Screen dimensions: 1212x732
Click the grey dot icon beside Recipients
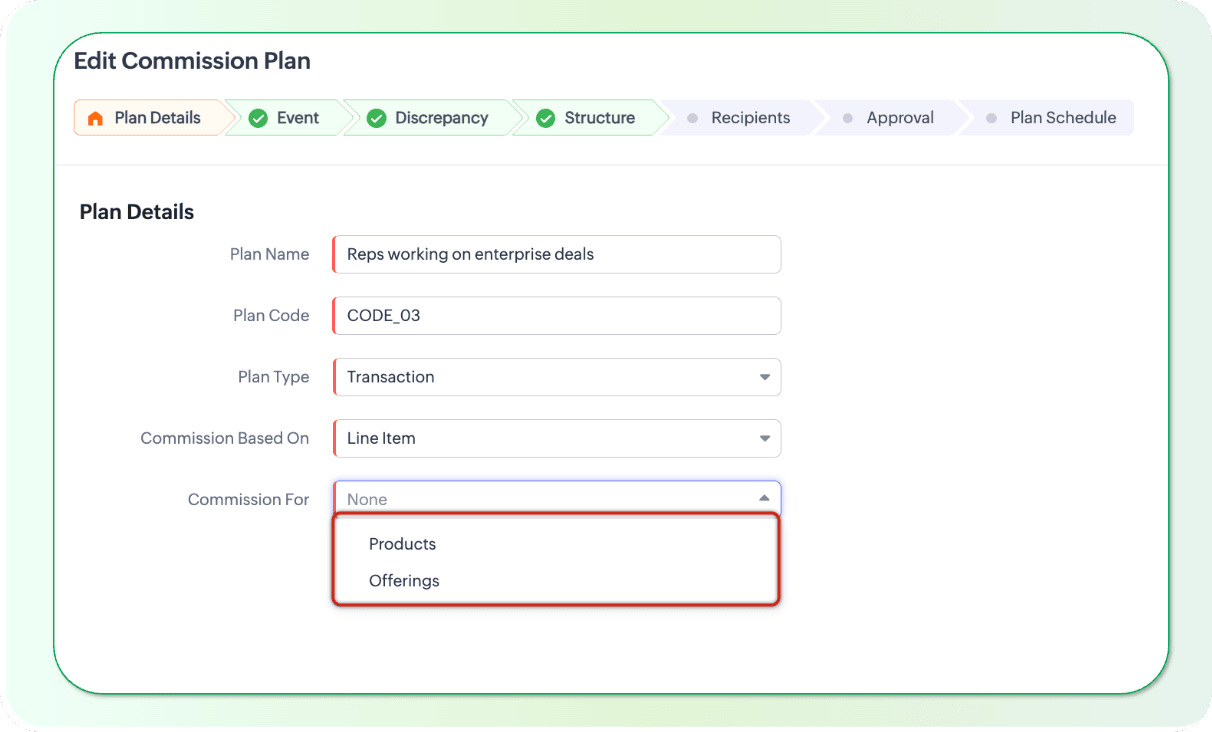tap(692, 118)
